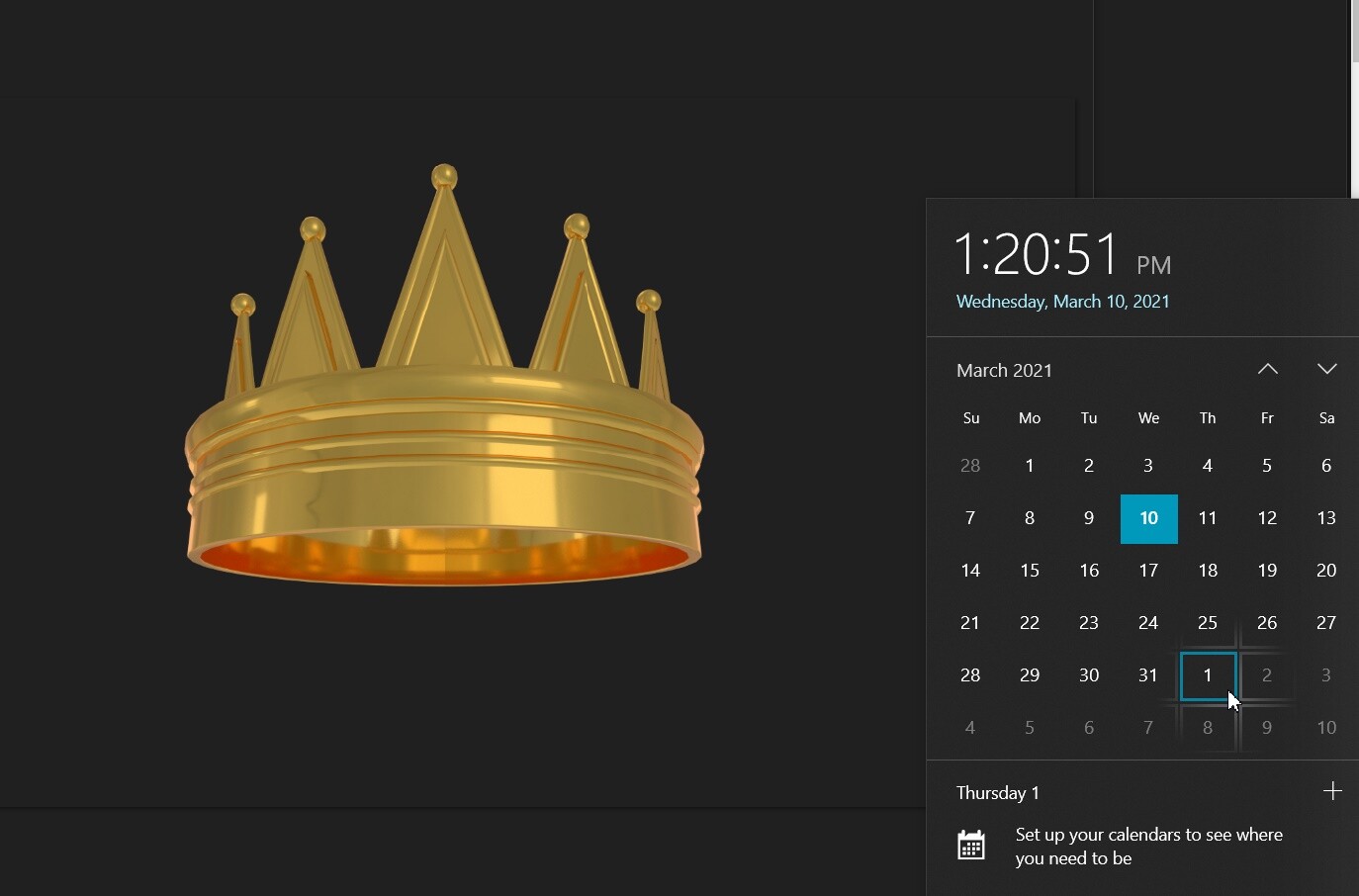Go to previous month with up chevron
The height and width of the screenshot is (896, 1359).
click(x=1267, y=369)
